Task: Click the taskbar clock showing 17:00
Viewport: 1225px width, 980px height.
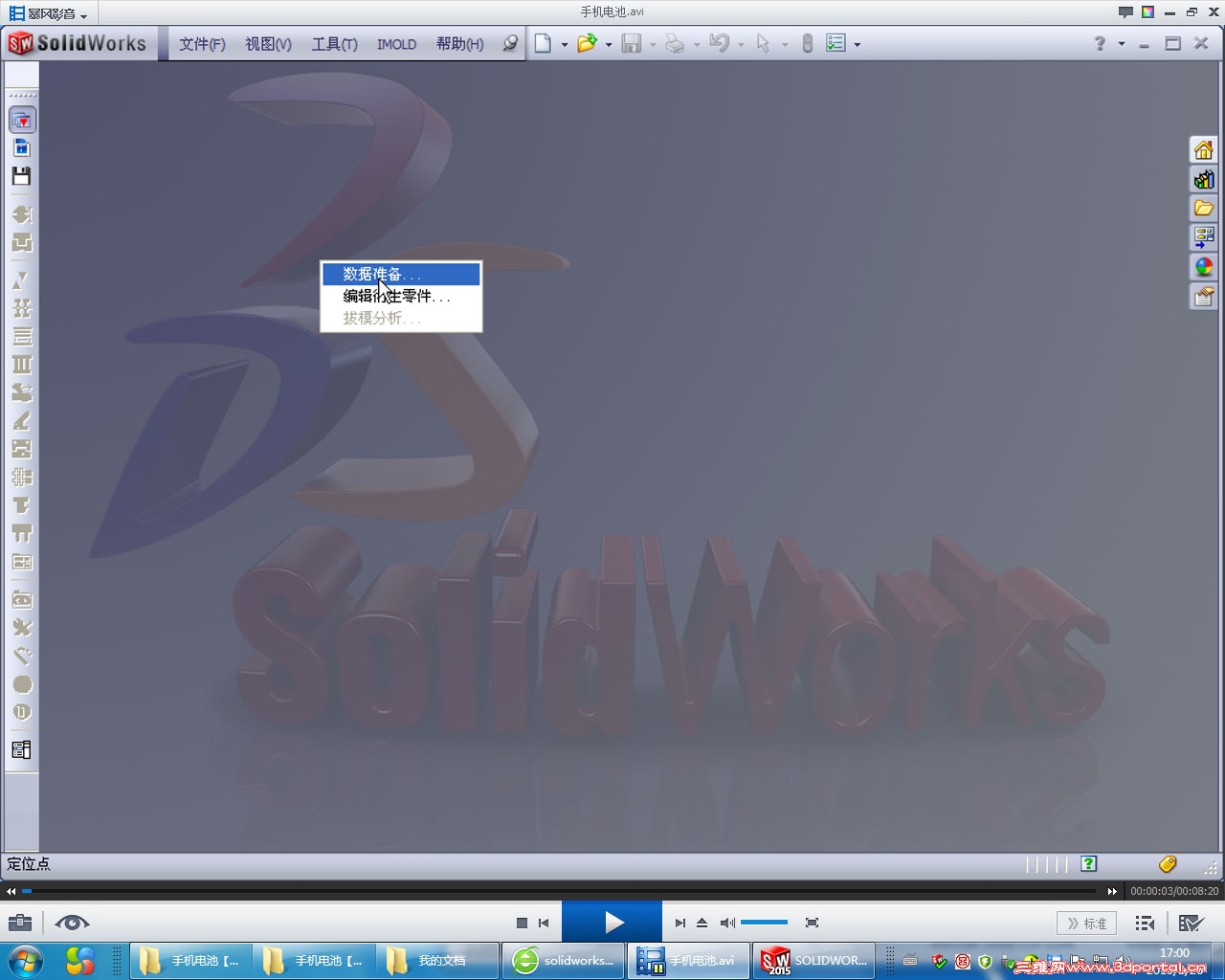Action: click(1174, 952)
